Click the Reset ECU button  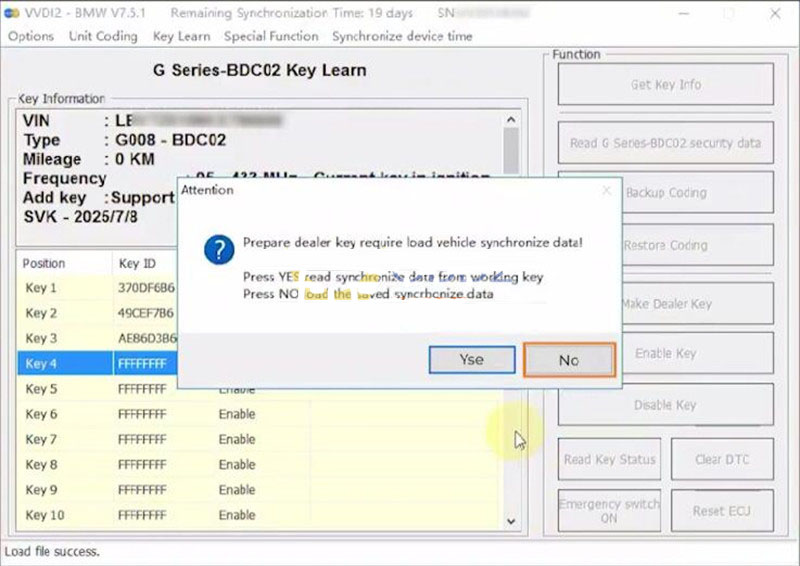[722, 511]
